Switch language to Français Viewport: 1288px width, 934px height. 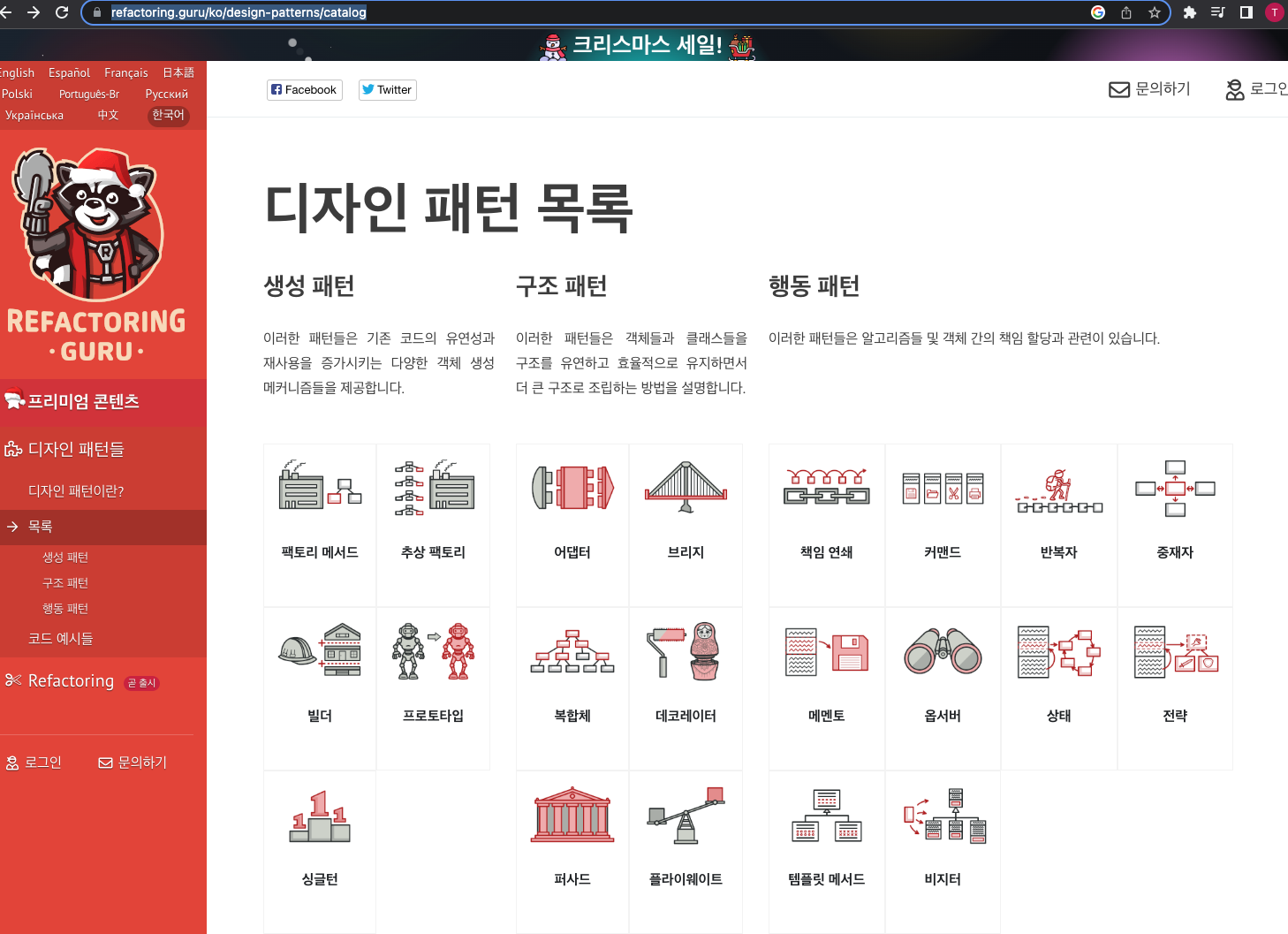tap(126, 72)
